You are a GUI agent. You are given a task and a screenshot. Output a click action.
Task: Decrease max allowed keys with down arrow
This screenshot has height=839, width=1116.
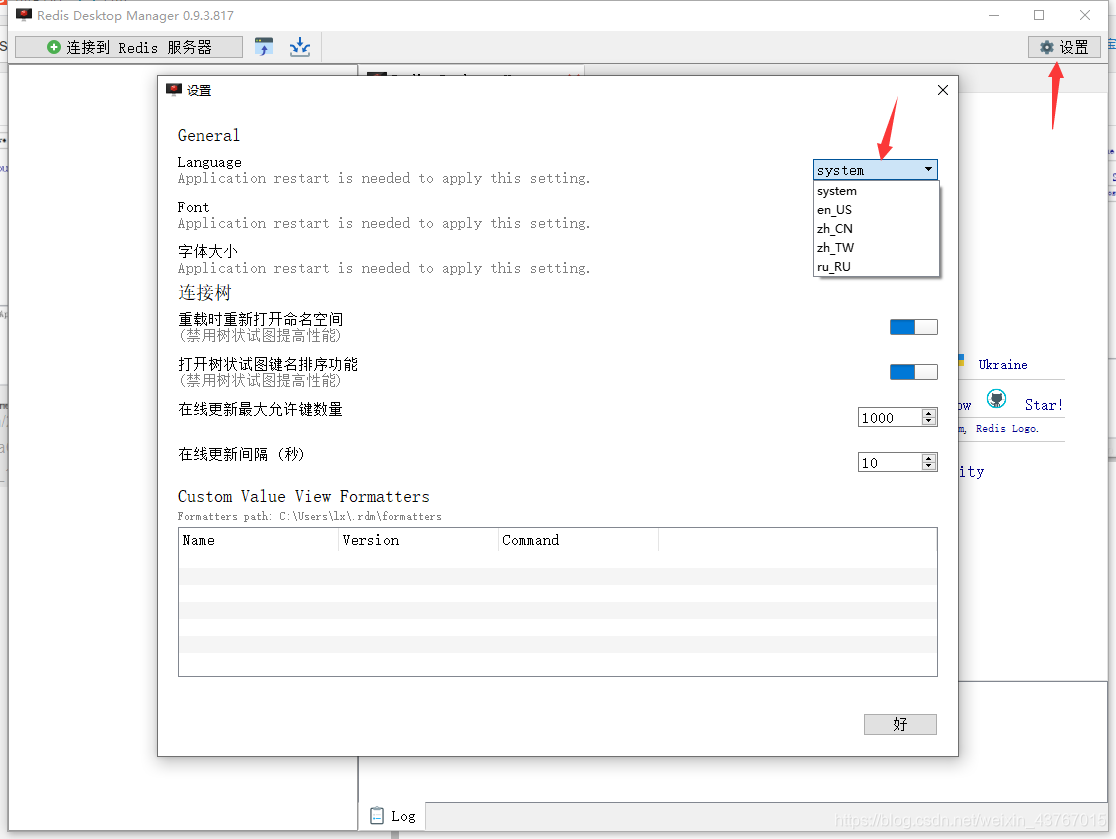coord(928,422)
